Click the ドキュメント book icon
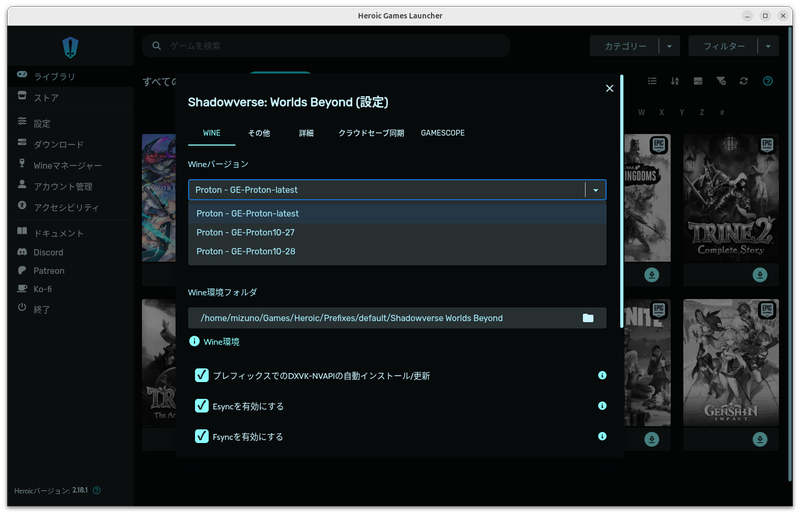This screenshot has height=515, width=800. coord(22,231)
